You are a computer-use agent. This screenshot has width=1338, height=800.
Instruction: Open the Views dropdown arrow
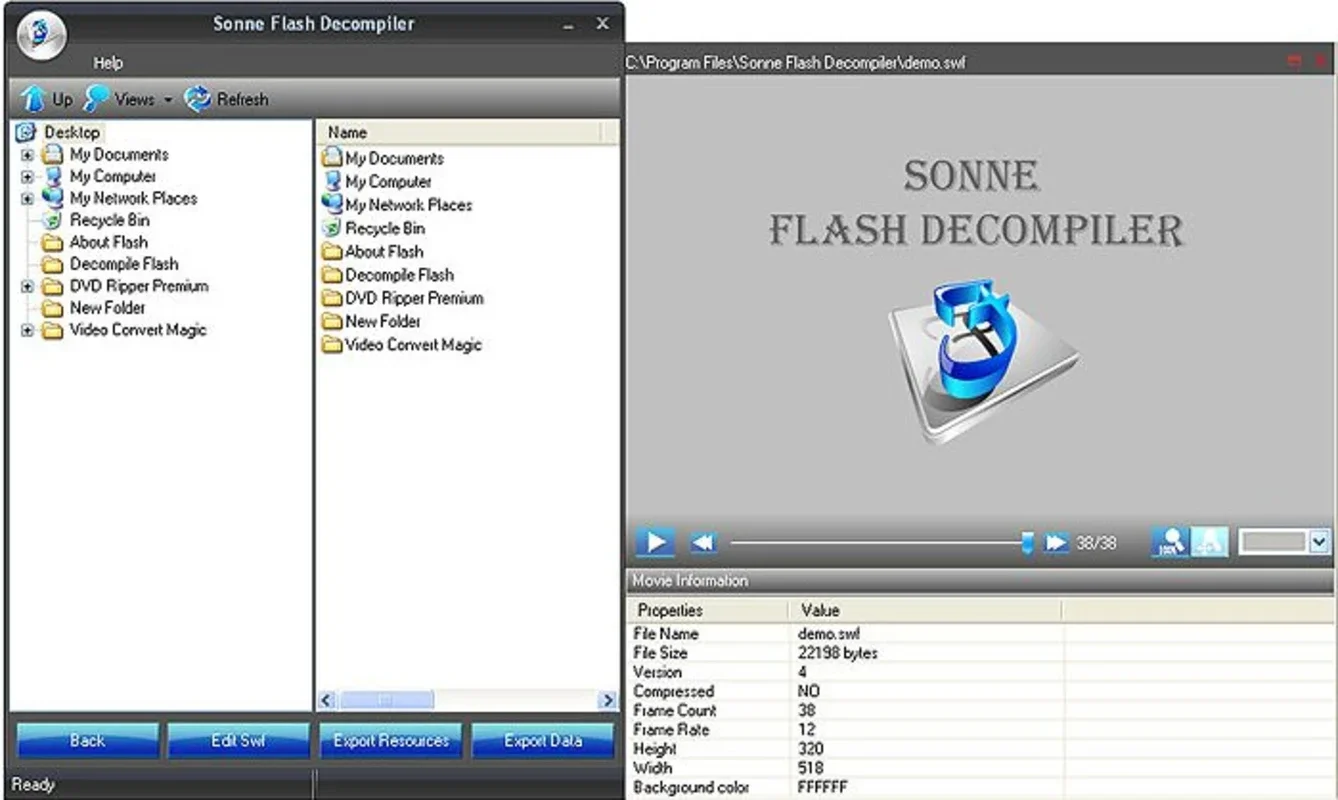tap(168, 100)
